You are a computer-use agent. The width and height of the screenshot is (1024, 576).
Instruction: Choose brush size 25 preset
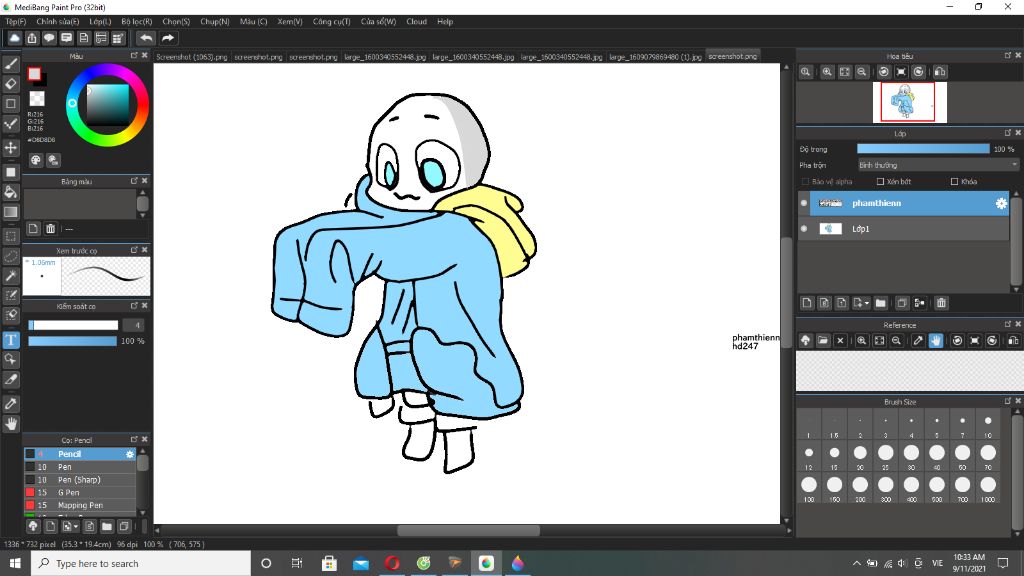pos(886,455)
